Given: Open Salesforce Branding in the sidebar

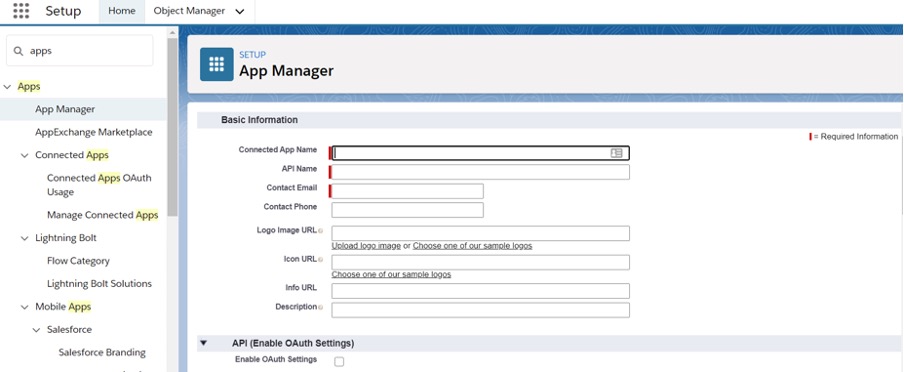Looking at the screenshot, I should 102,352.
